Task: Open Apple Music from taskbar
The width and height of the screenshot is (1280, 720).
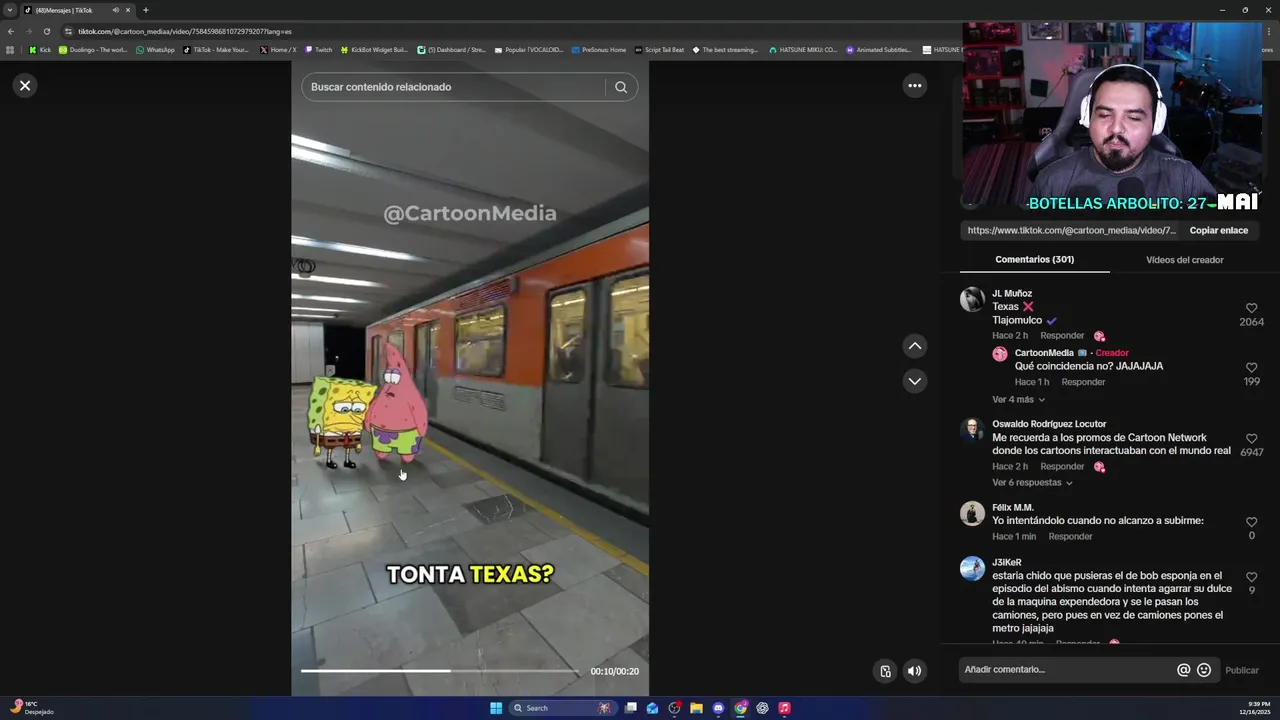Action: click(784, 708)
